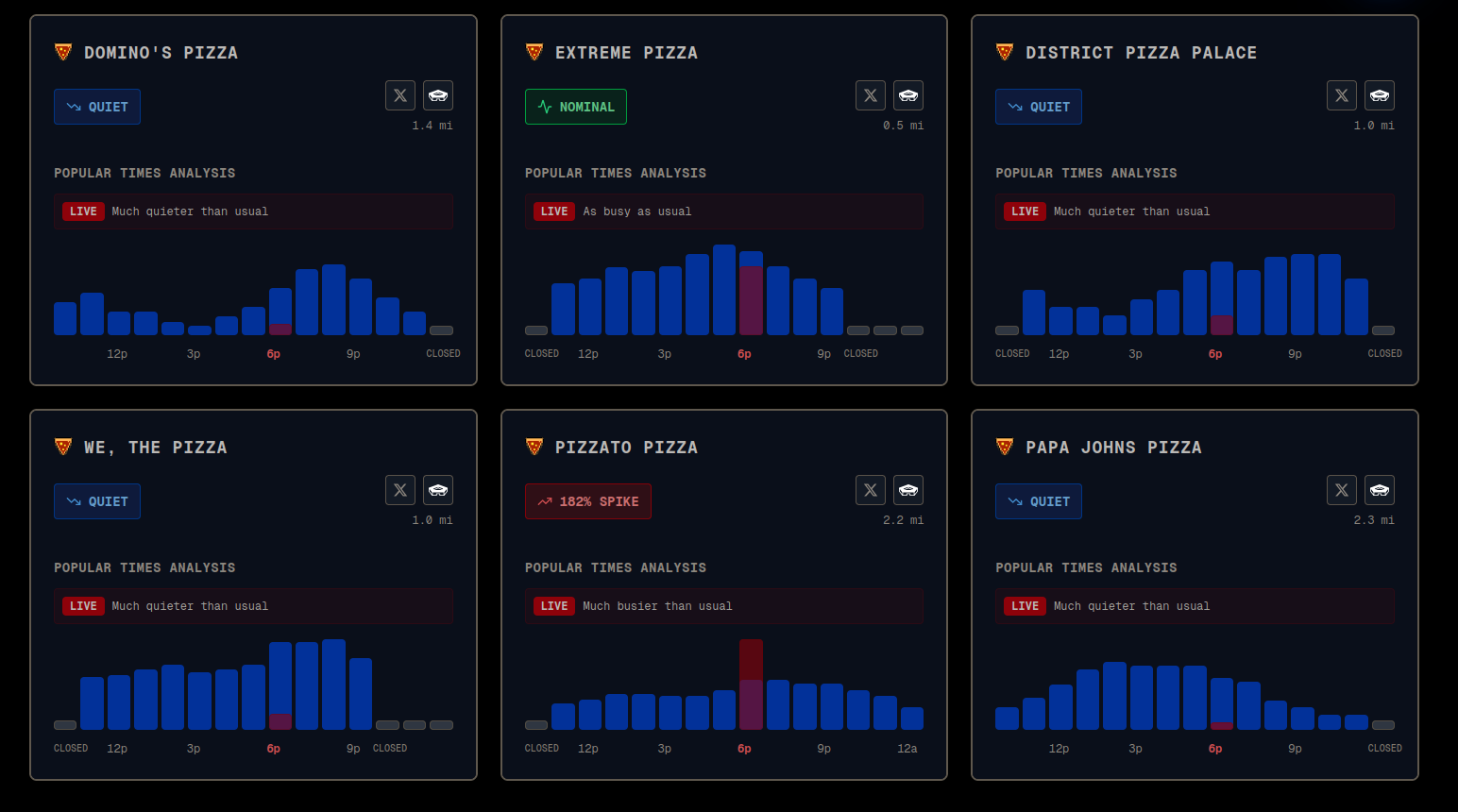Open the X link for Extreme Pizza
Image resolution: width=1458 pixels, height=812 pixels.
tap(871, 95)
